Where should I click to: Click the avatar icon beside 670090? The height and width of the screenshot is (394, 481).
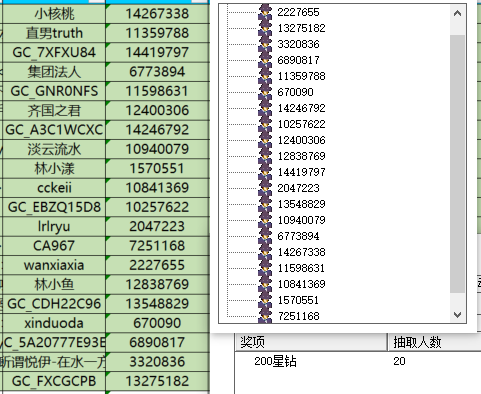pos(265,92)
